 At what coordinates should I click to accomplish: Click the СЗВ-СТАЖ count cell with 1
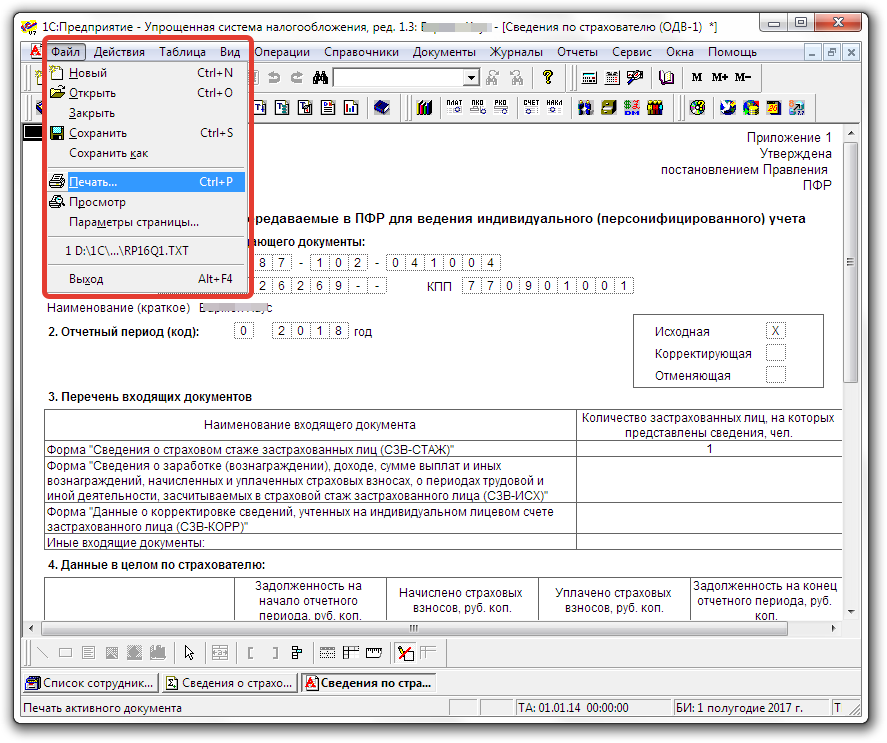pos(709,449)
